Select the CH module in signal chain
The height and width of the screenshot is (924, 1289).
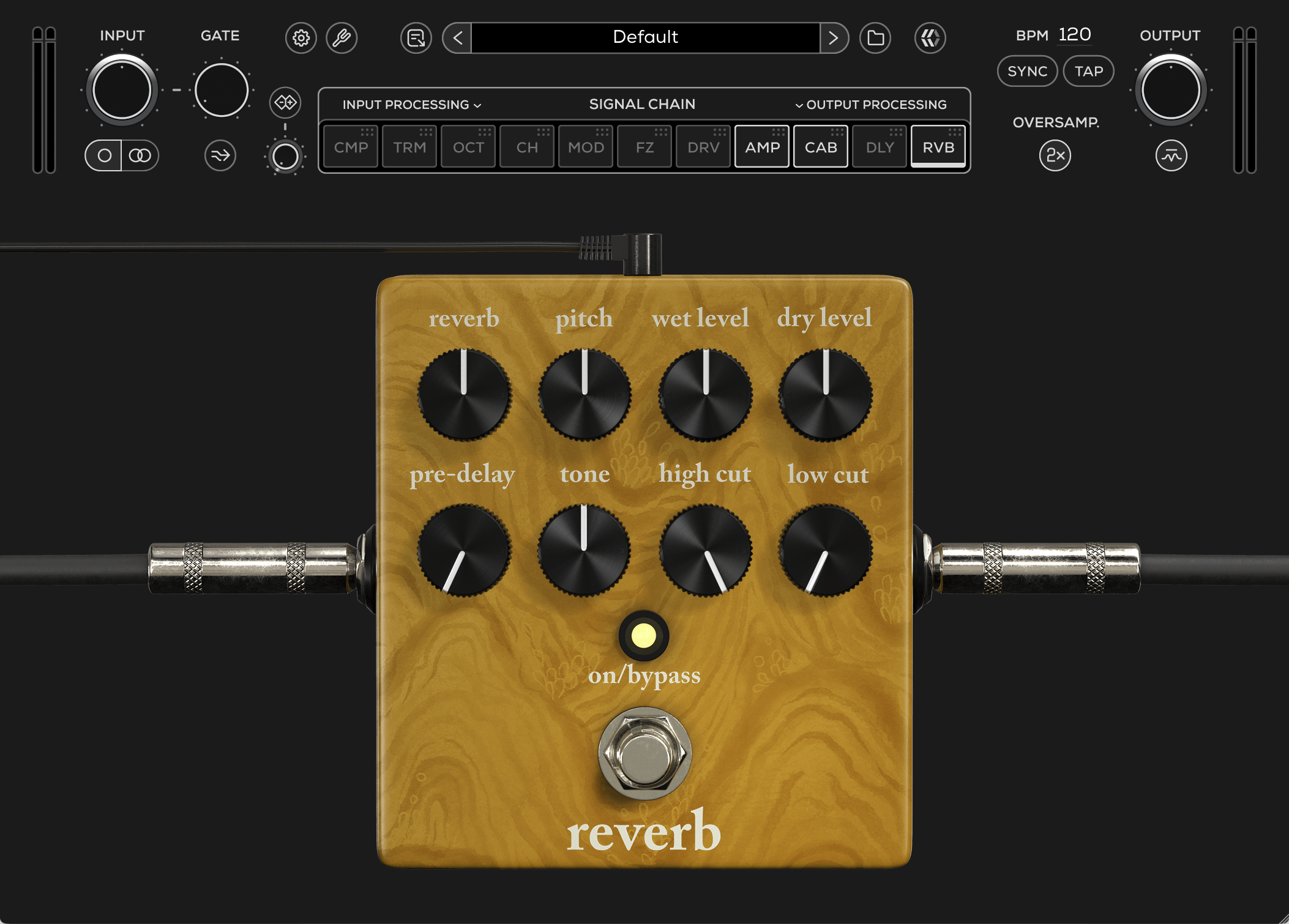click(x=527, y=147)
